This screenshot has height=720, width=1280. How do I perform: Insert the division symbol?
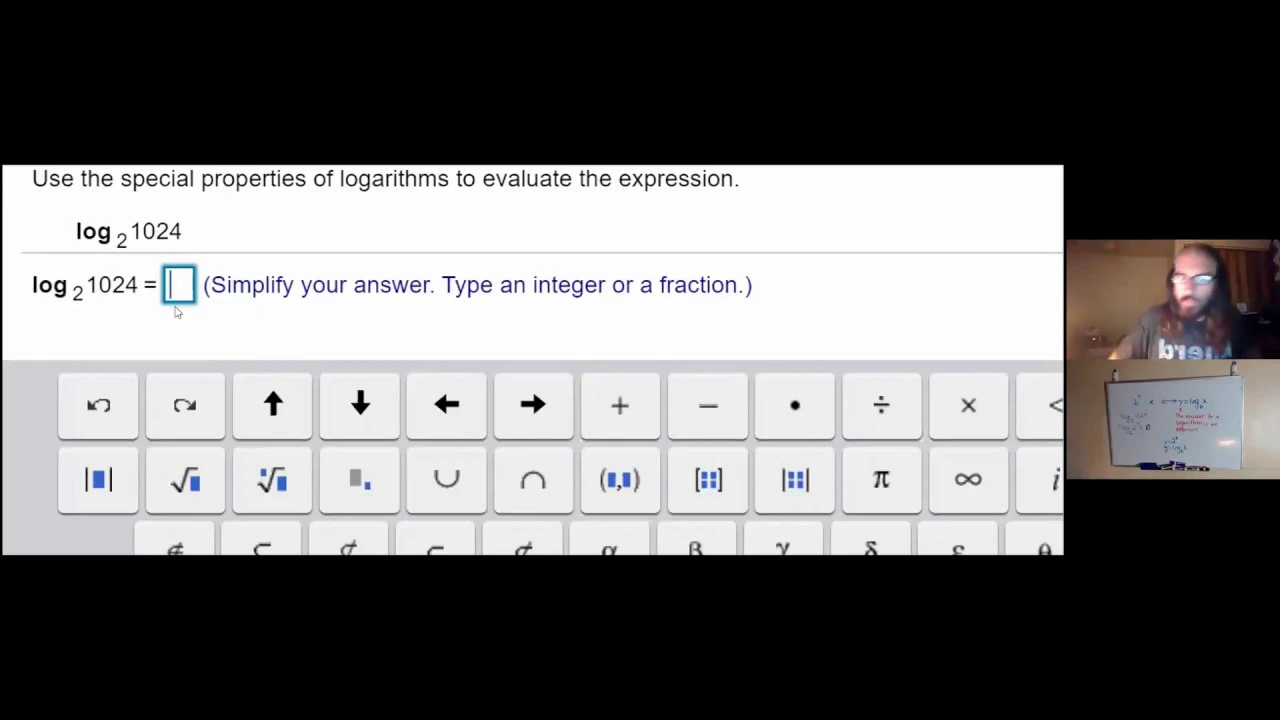[x=881, y=406]
